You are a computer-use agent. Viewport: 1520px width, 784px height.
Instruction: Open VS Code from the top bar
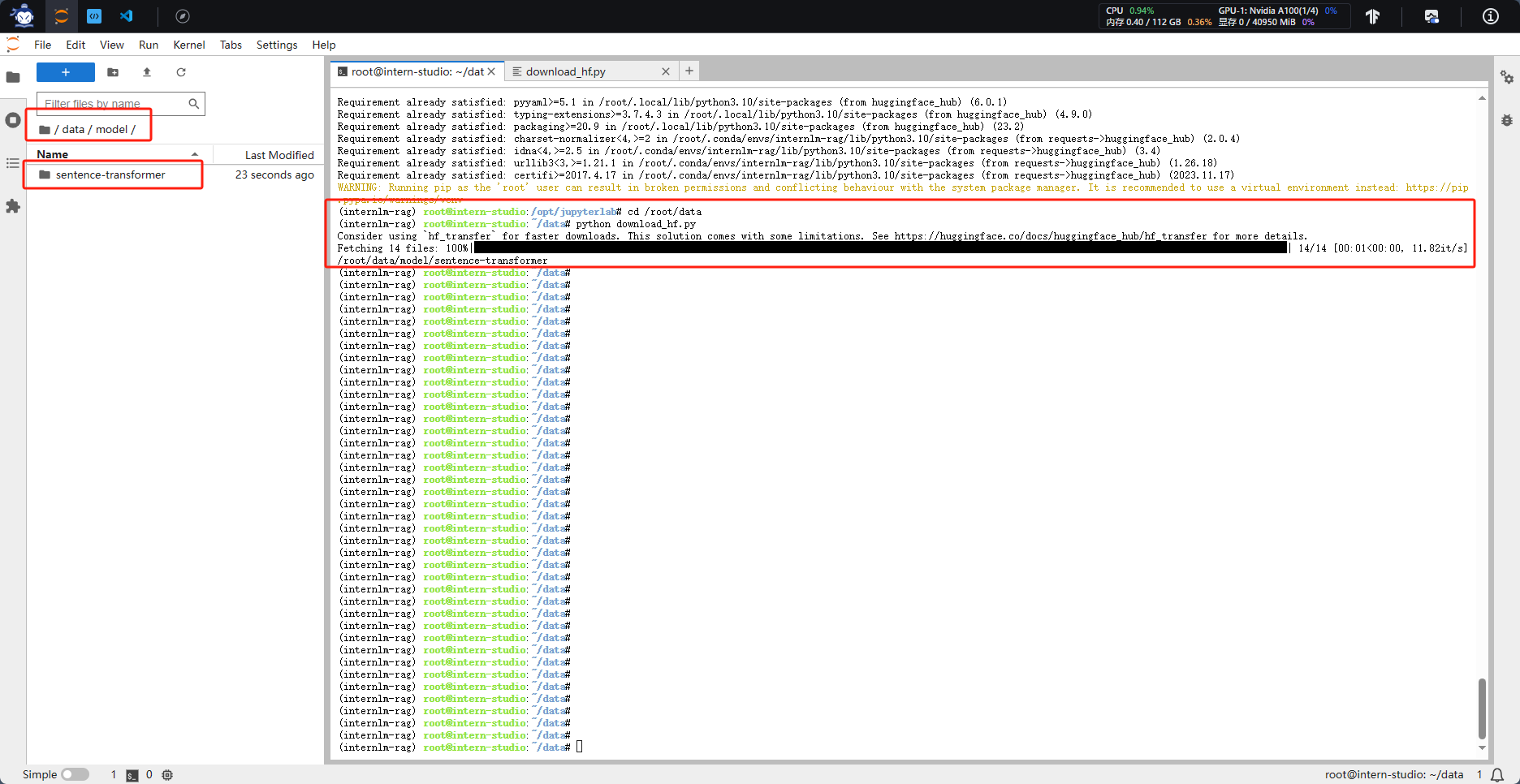click(126, 15)
